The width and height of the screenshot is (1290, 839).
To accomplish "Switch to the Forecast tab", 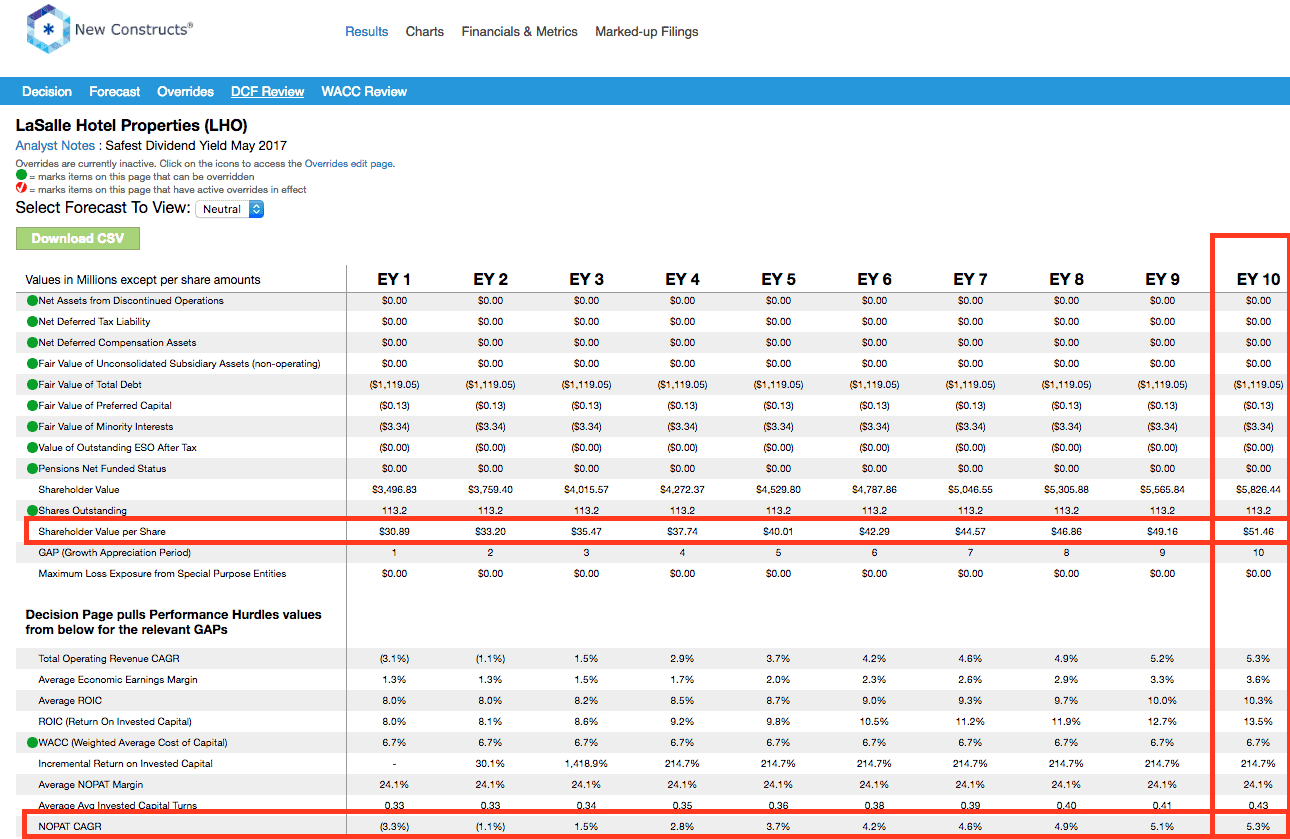I will [115, 91].
